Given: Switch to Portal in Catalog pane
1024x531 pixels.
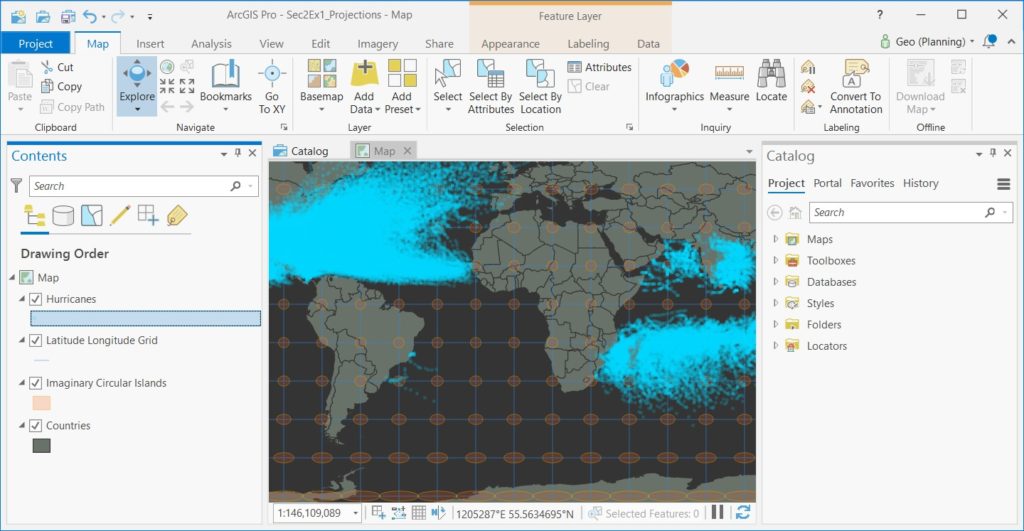Looking at the screenshot, I should 827,184.
